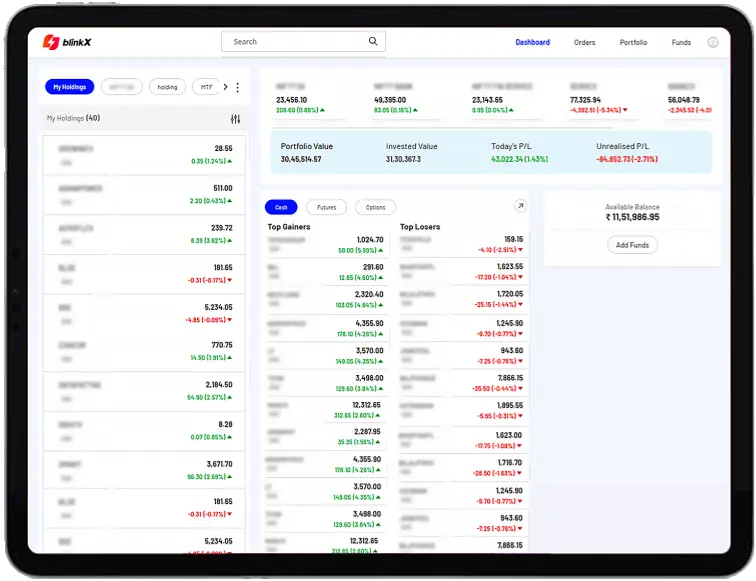Screen dimensions: 756x581
Task: Open the watchlist three-dot menu
Action: coord(237,87)
